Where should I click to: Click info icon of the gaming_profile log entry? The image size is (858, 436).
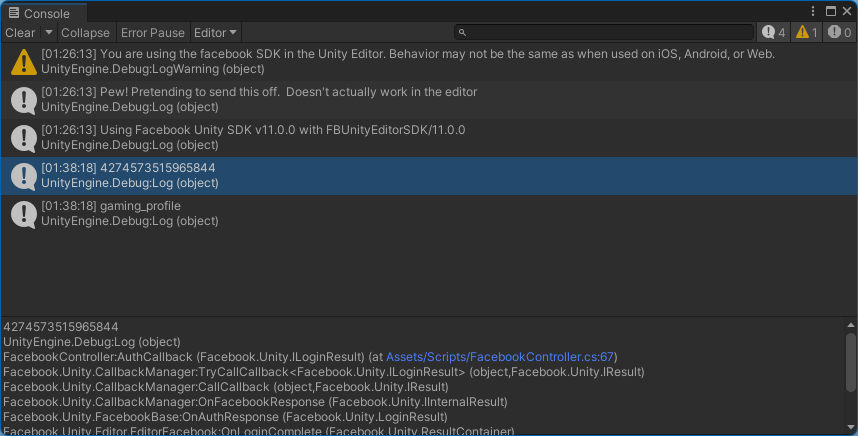tap(24, 214)
